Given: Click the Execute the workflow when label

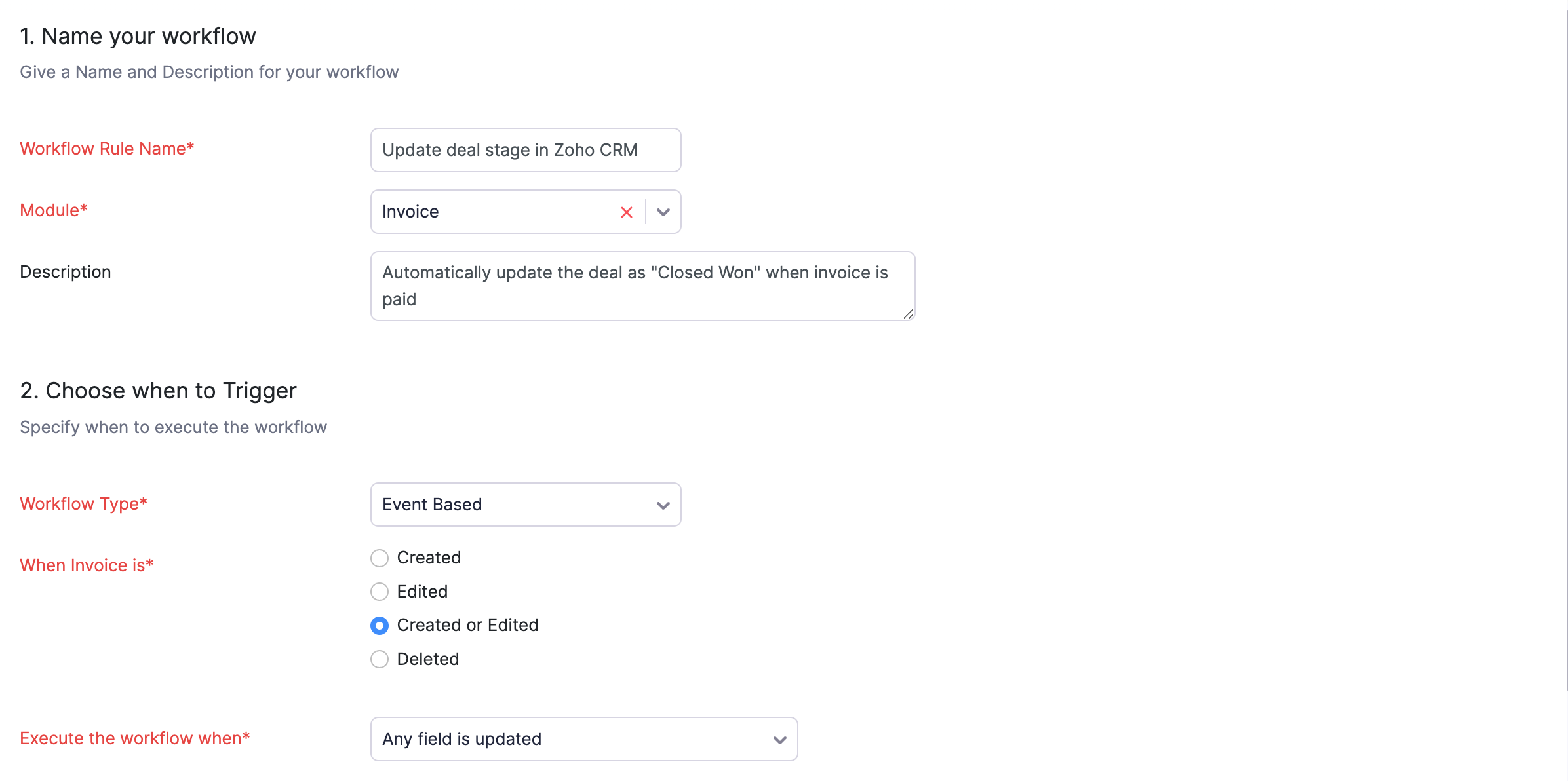Looking at the screenshot, I should [x=135, y=738].
